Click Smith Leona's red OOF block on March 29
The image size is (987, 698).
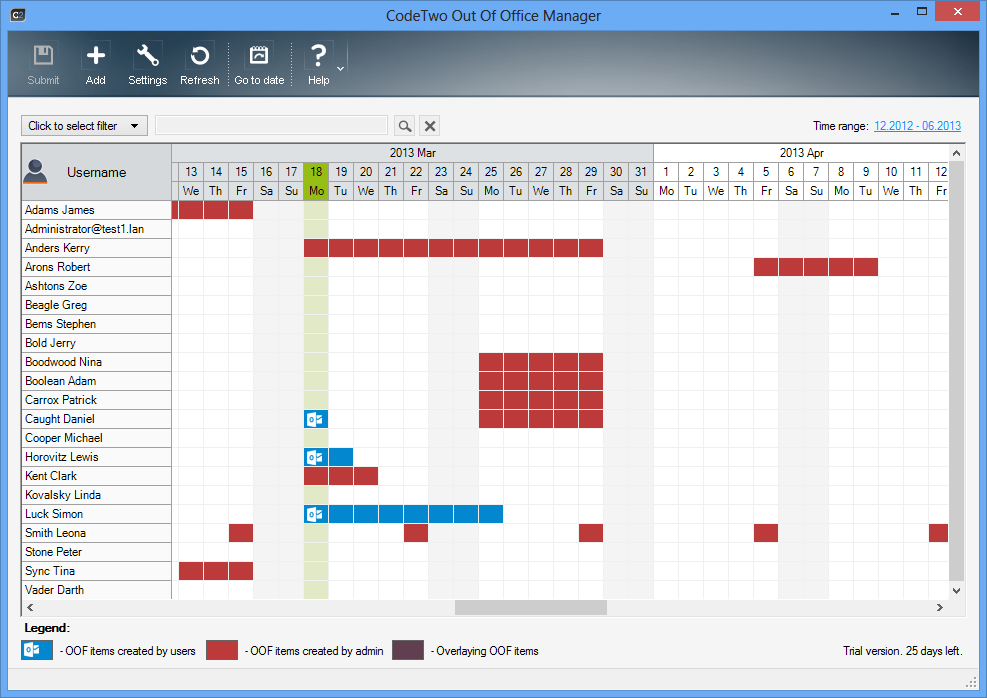point(591,533)
